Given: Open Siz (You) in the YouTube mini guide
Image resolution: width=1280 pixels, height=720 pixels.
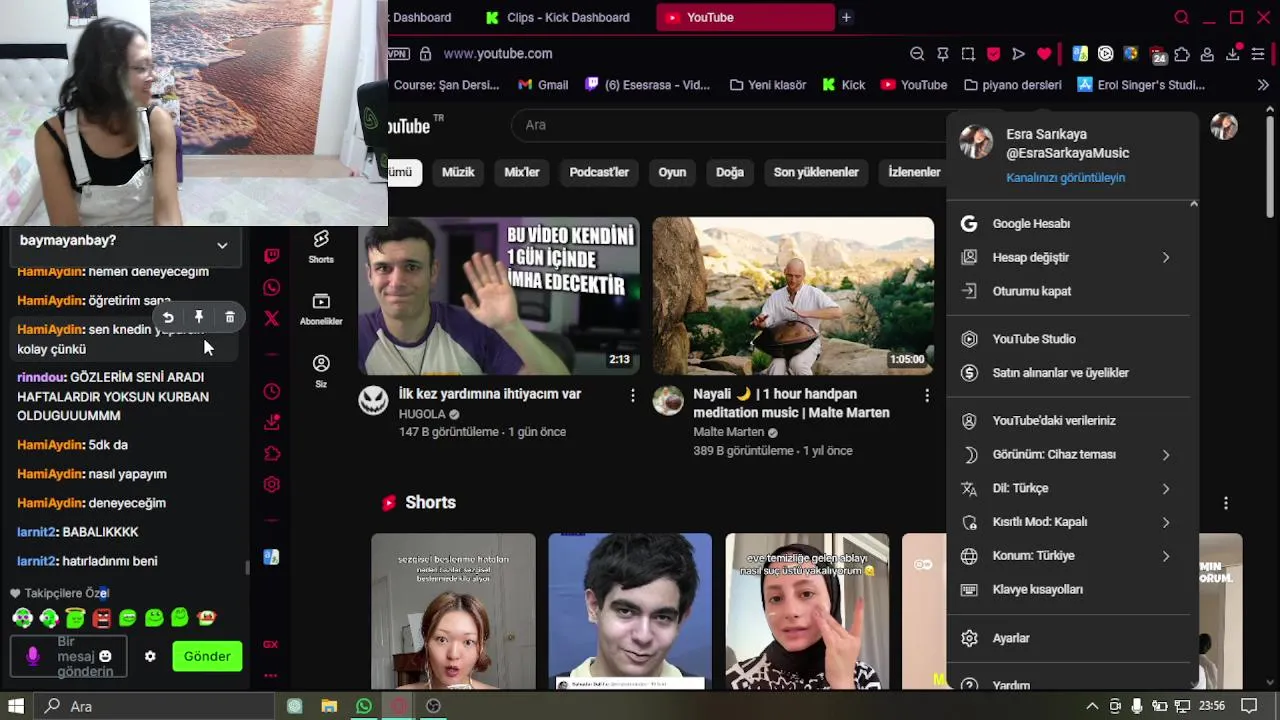Looking at the screenshot, I should tap(321, 371).
